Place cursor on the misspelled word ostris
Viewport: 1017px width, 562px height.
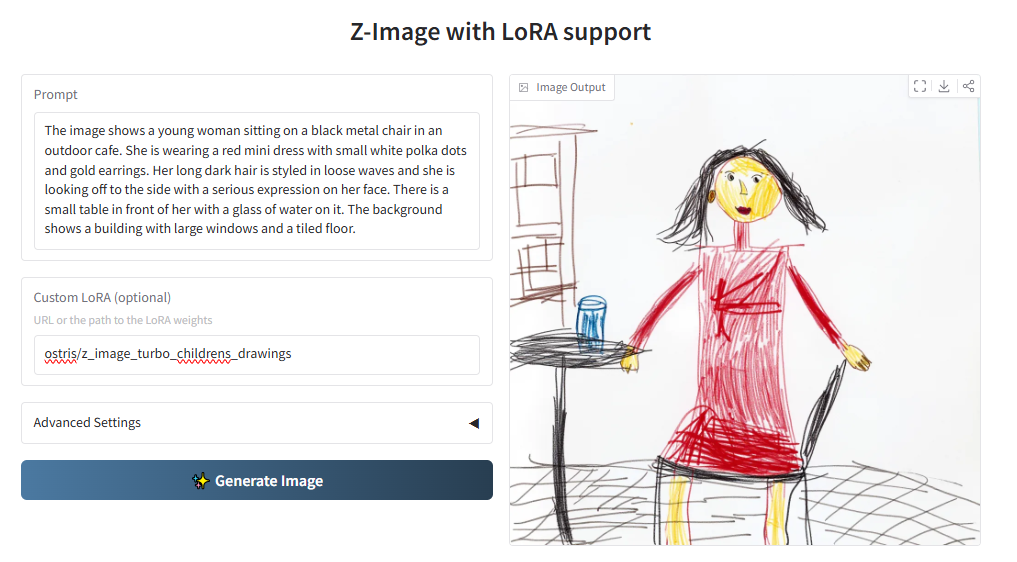click(x=60, y=354)
